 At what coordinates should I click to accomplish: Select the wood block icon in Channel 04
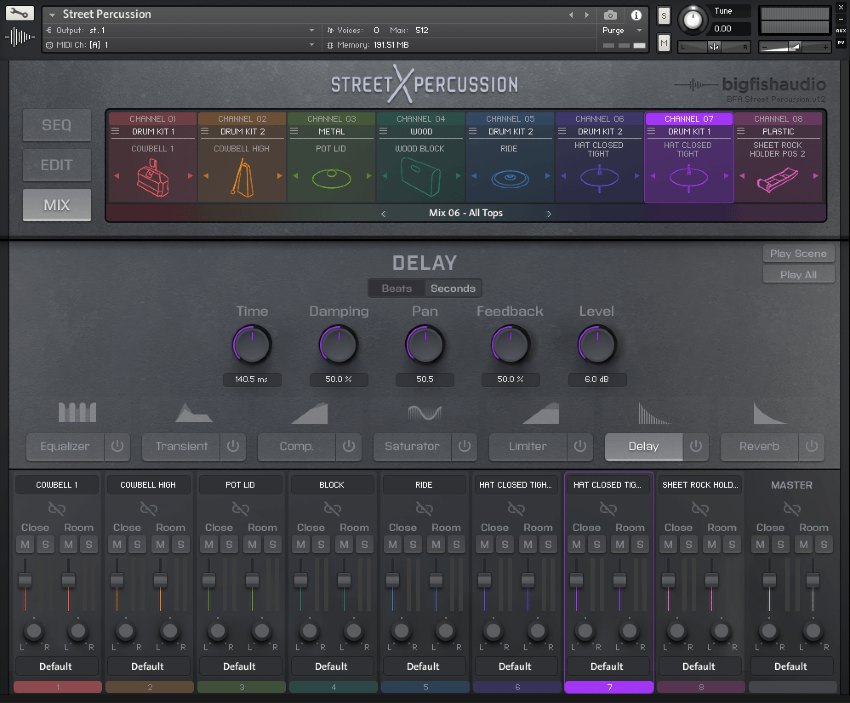point(421,179)
